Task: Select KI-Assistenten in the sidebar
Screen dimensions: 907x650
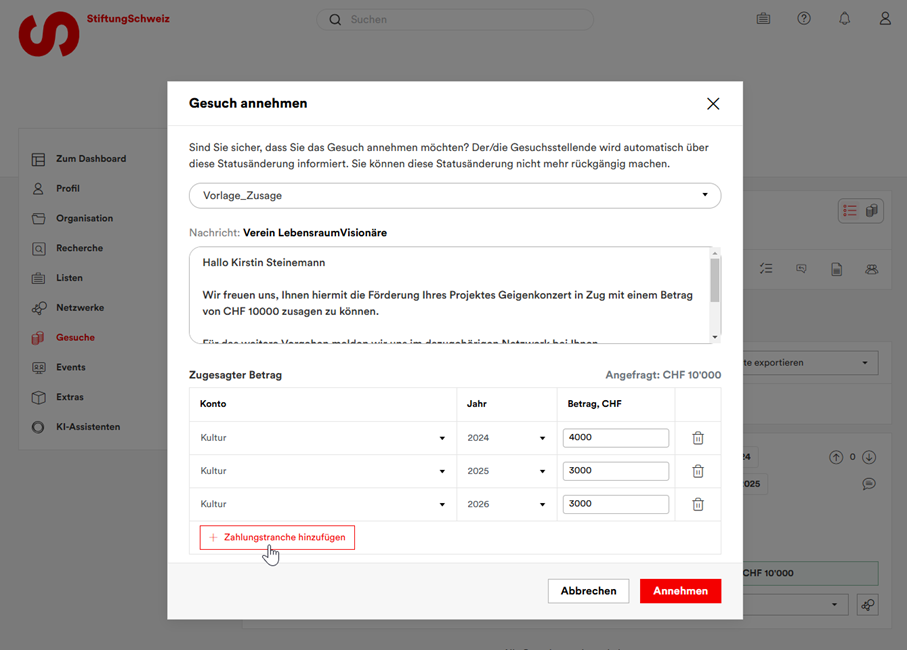Action: coord(87,427)
